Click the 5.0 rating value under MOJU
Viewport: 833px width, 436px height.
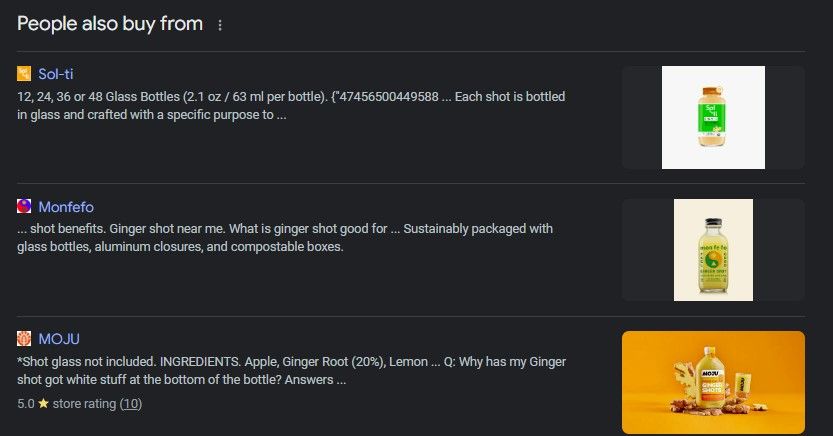coord(26,404)
